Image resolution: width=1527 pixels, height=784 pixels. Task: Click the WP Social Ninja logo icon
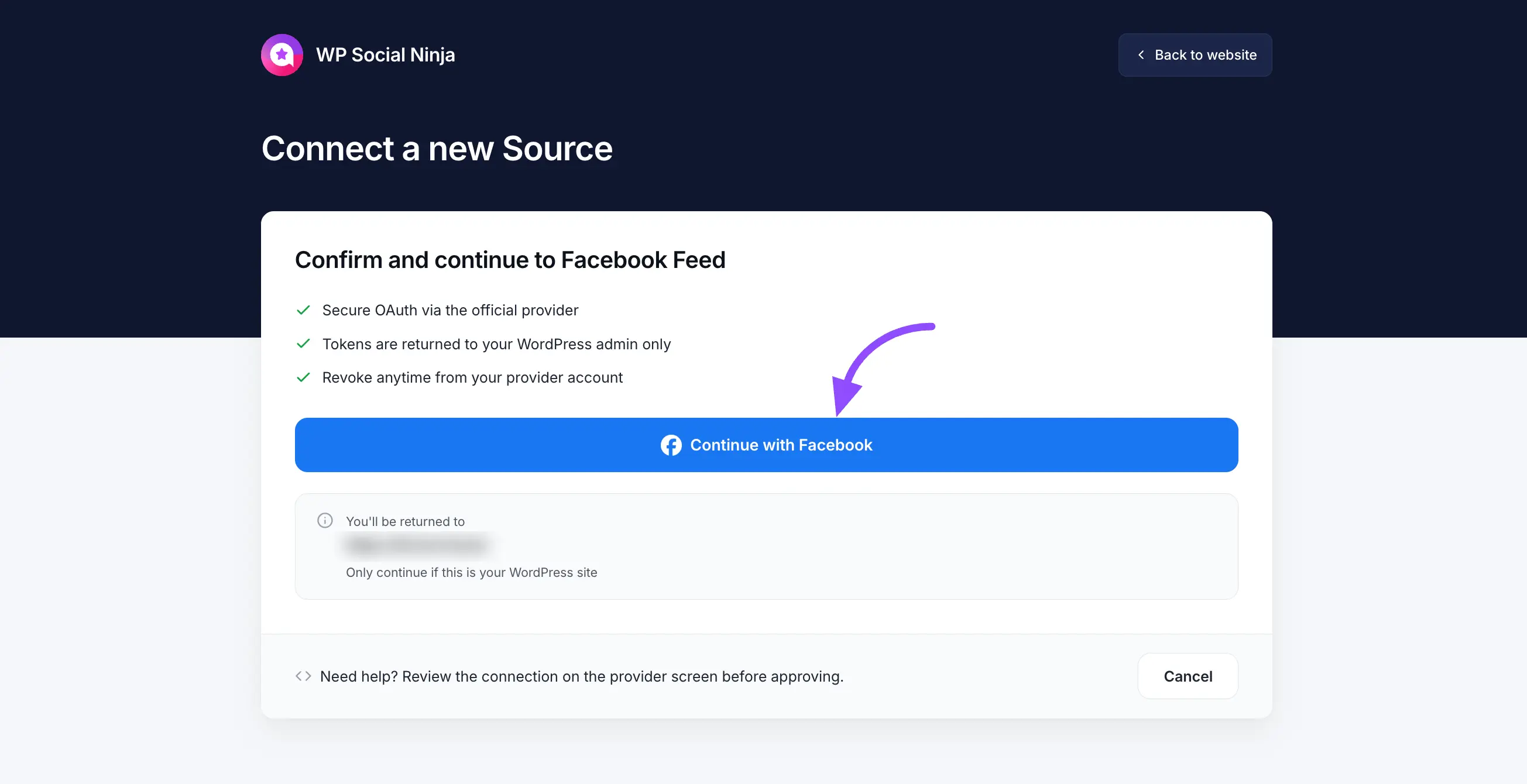(282, 54)
